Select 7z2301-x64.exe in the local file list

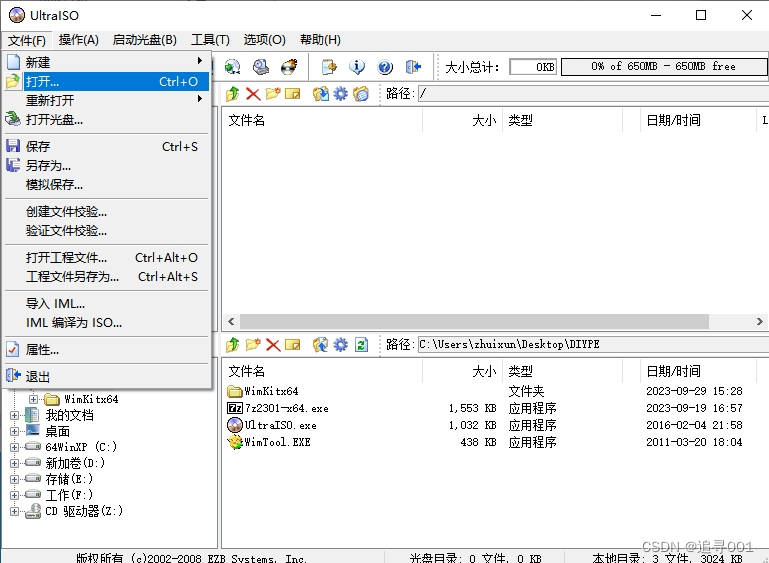click(278, 409)
